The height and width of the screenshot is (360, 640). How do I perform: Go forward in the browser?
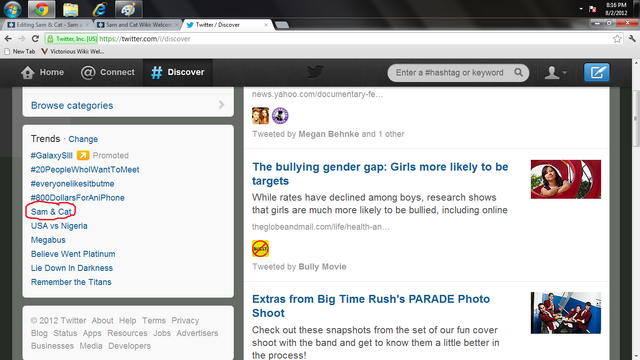[22, 39]
